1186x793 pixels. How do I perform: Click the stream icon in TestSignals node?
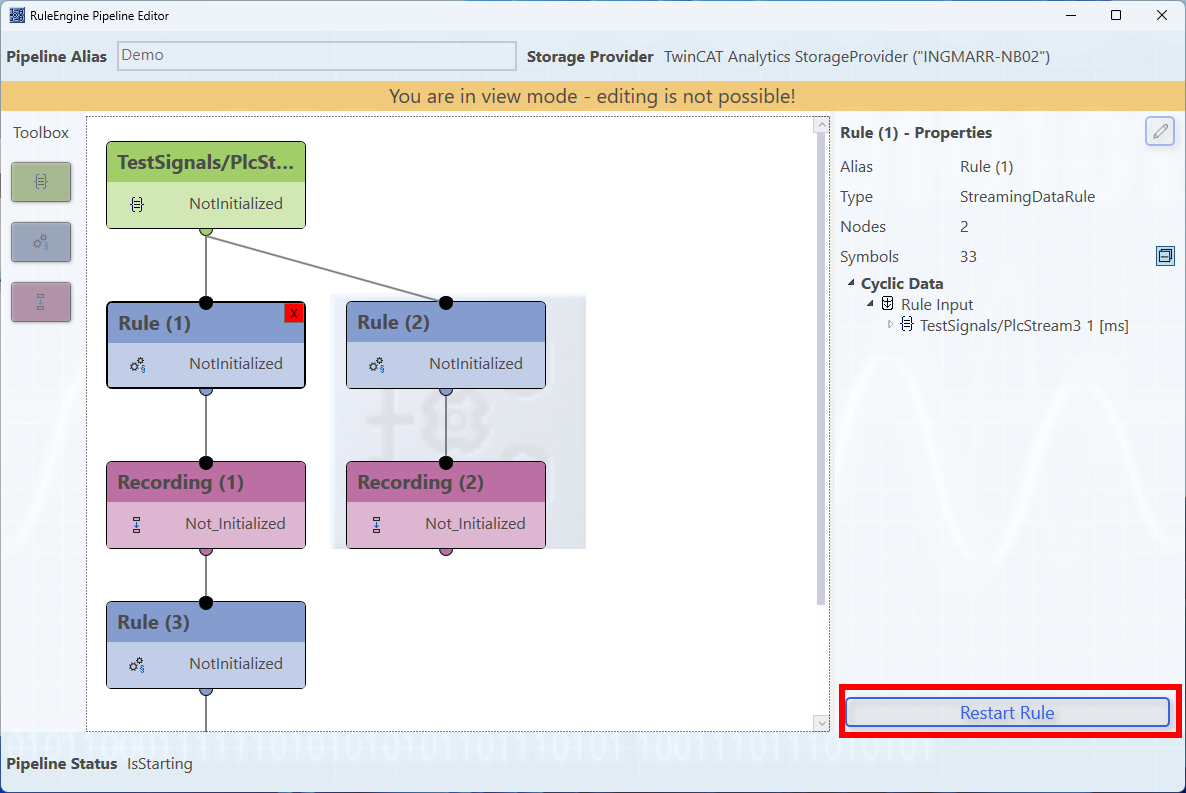click(x=137, y=204)
